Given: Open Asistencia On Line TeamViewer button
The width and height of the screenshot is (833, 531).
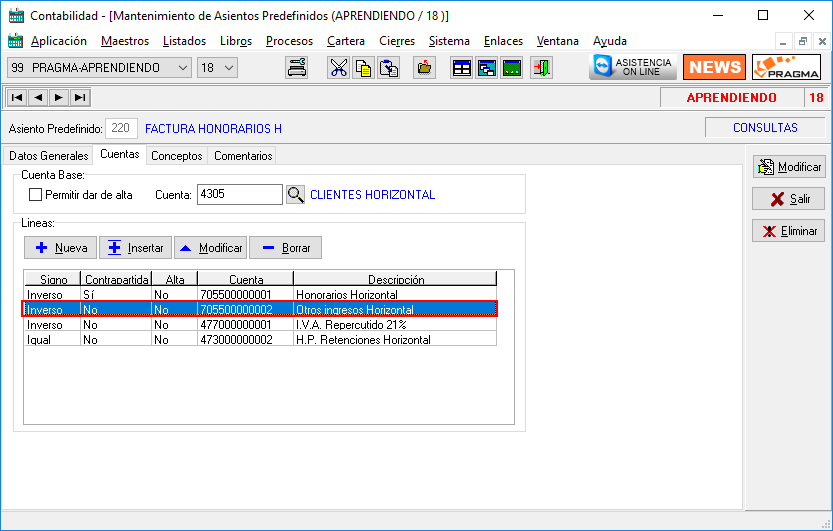Looking at the screenshot, I should click(633, 67).
